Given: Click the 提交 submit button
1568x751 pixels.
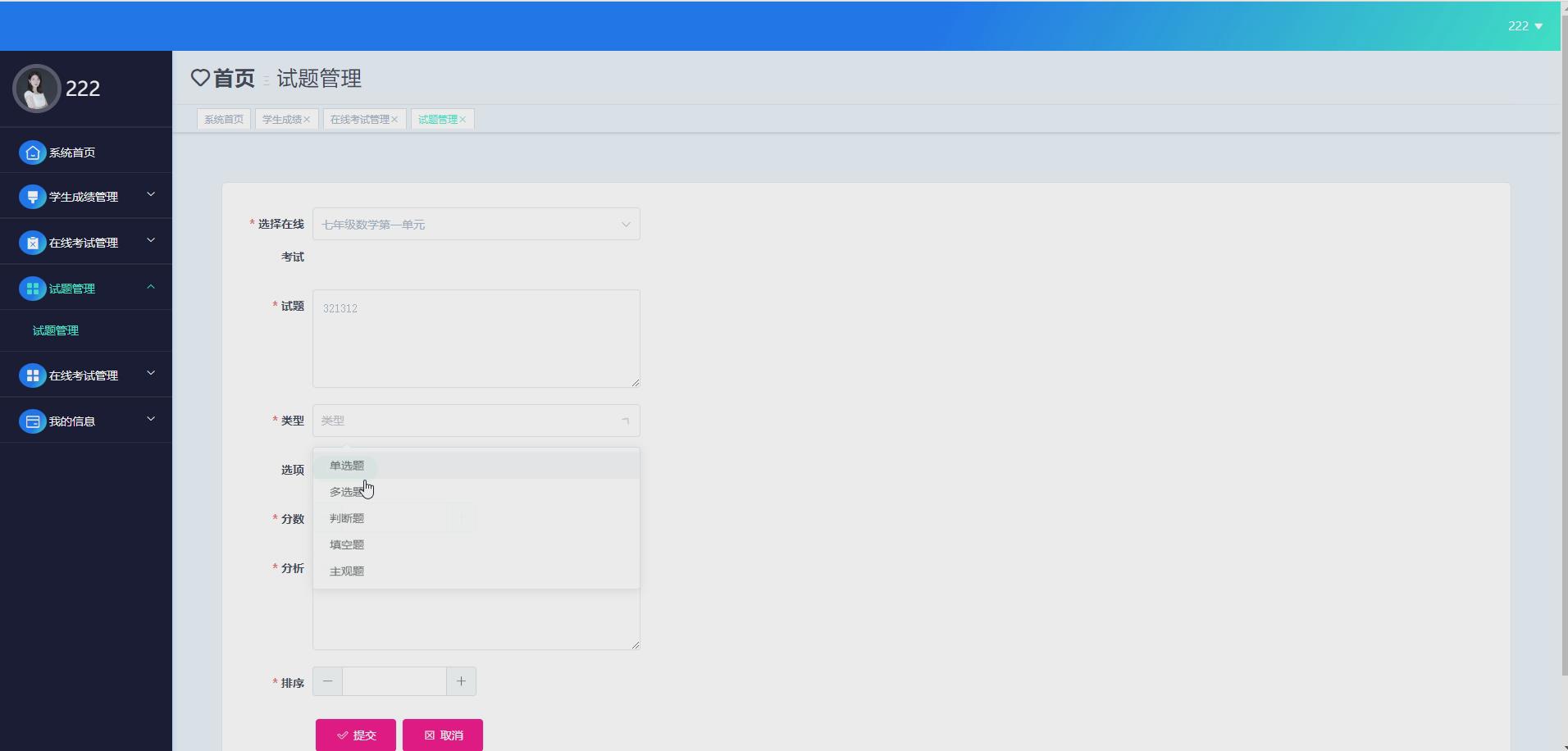Looking at the screenshot, I should point(355,735).
